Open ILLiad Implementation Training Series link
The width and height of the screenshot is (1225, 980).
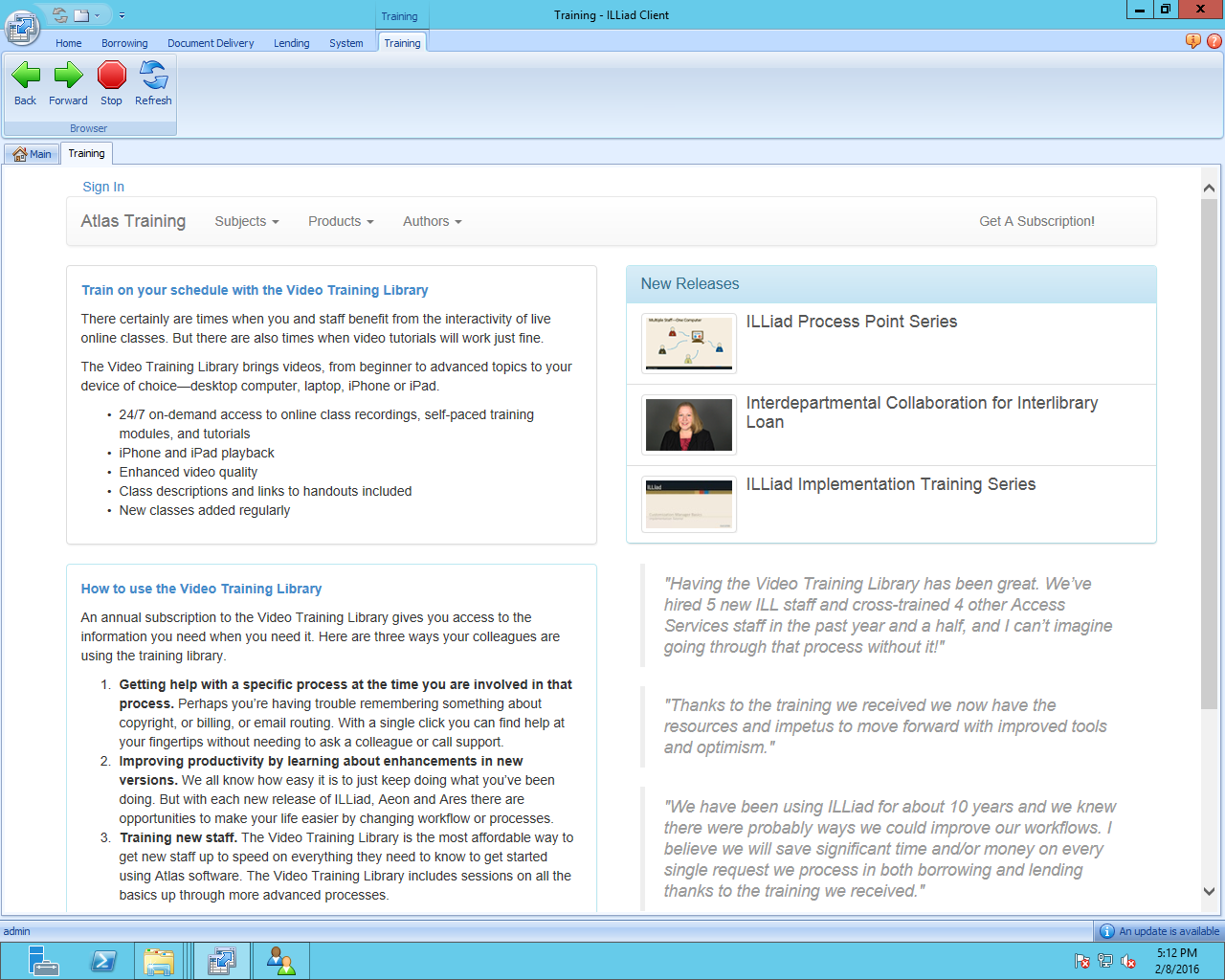(890, 484)
